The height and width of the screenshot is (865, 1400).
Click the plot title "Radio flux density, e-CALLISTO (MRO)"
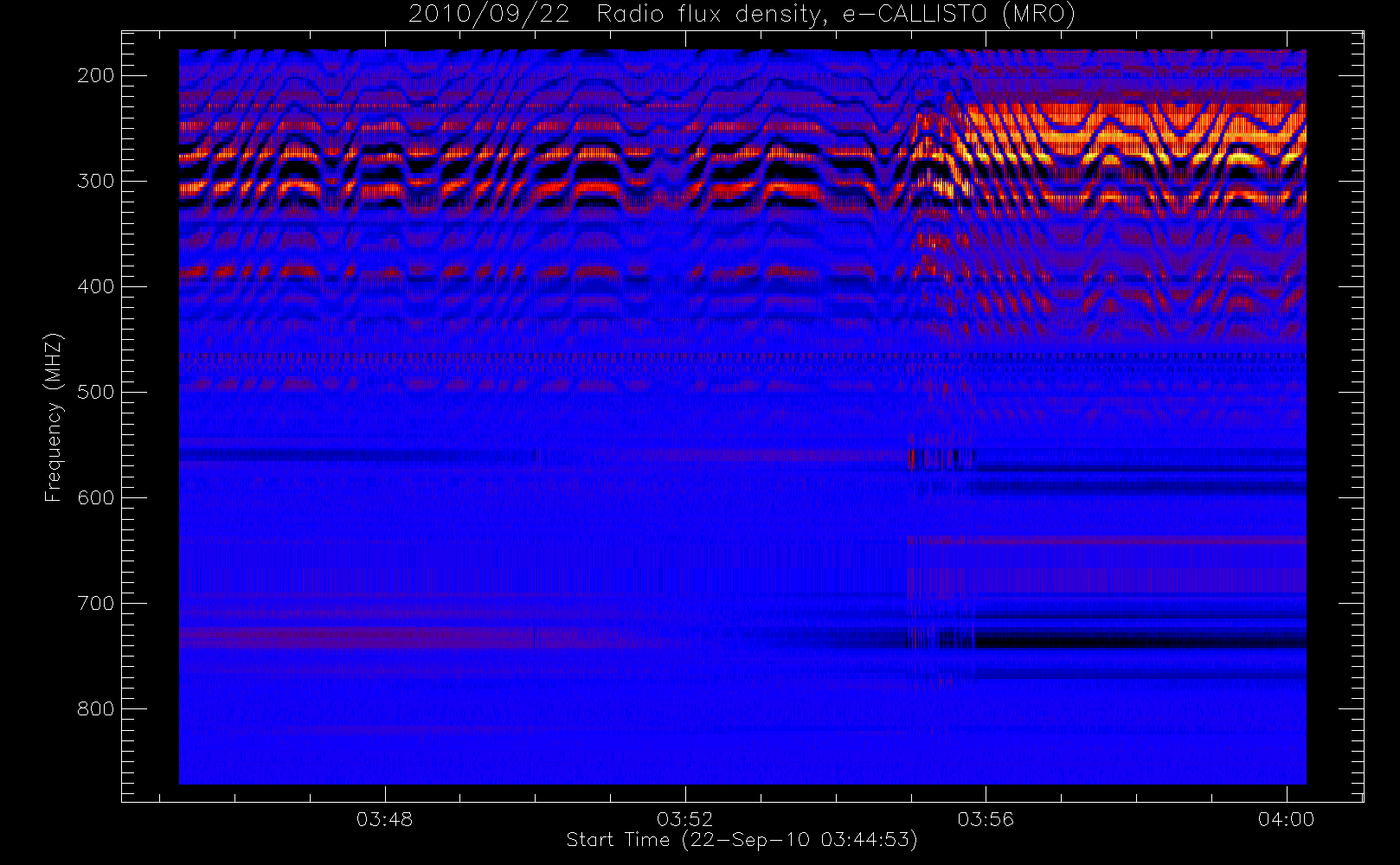coord(836,15)
